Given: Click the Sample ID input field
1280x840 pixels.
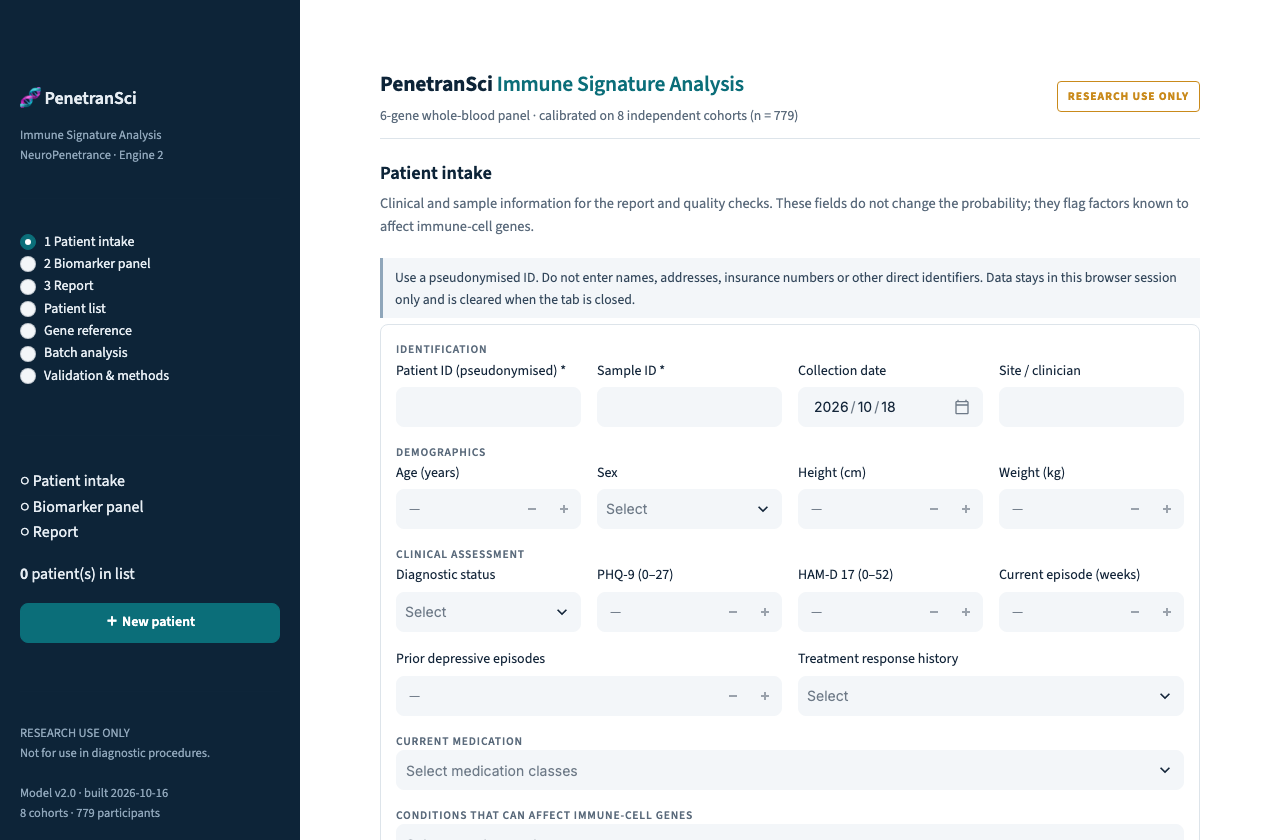Looking at the screenshot, I should pyautogui.click(x=689, y=407).
